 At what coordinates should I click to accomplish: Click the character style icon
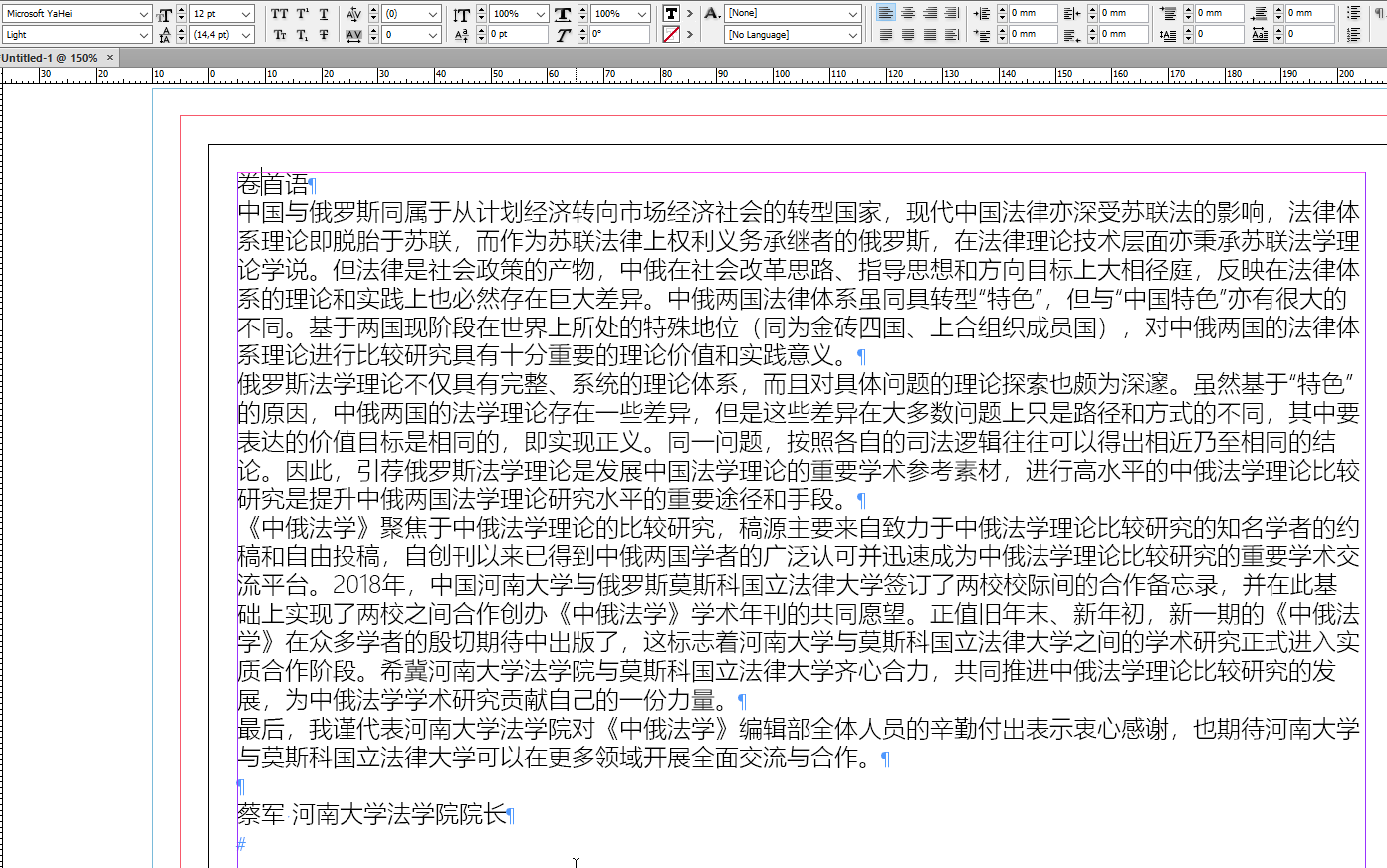click(712, 13)
